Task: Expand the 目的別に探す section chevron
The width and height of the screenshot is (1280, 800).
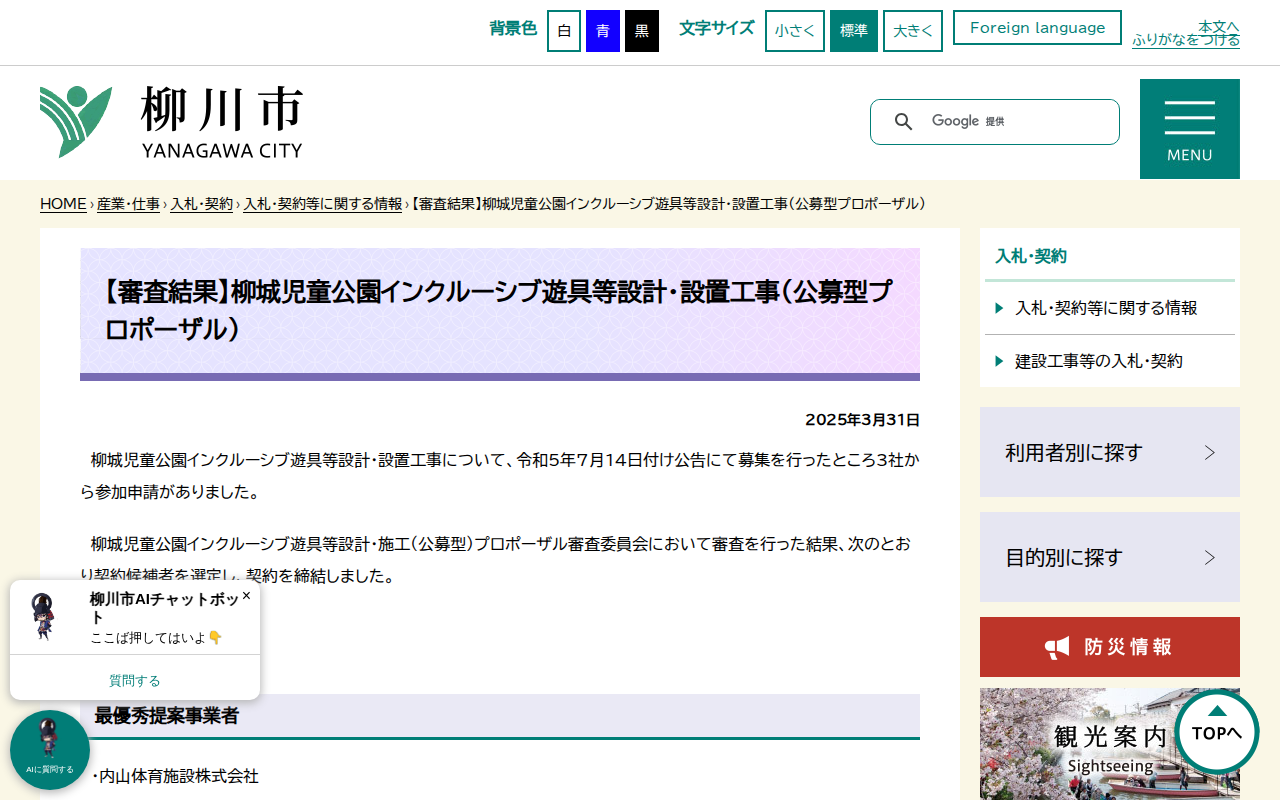Action: pyautogui.click(x=1210, y=557)
